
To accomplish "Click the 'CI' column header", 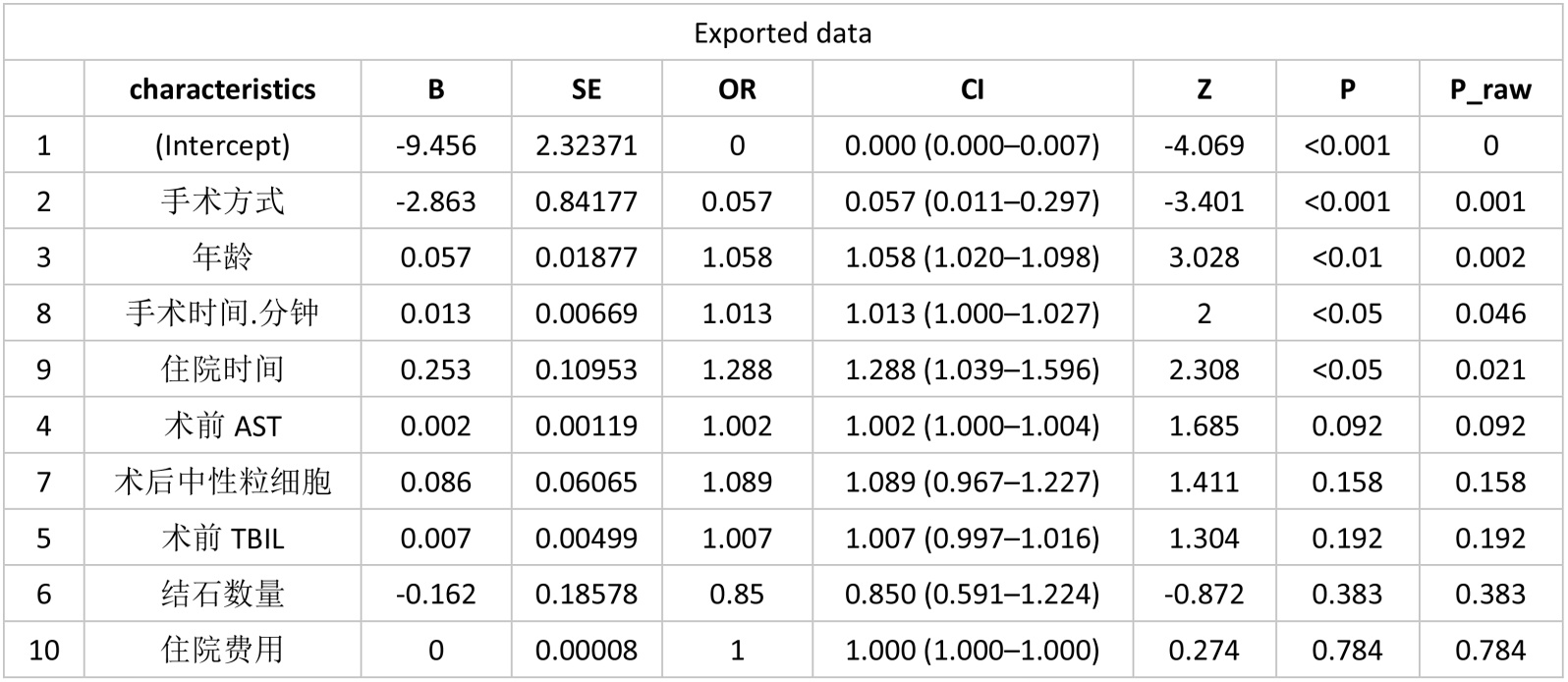I will click(972, 89).
